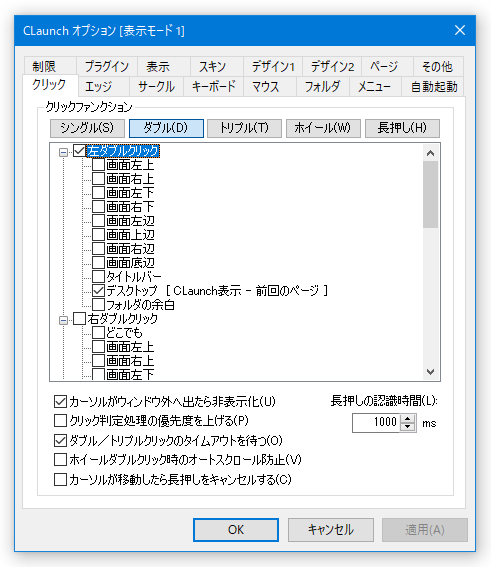The width and height of the screenshot is (491, 567).
Task: Check 画面左下 under 左ダブルクリック
Action: pyautogui.click(x=98, y=192)
